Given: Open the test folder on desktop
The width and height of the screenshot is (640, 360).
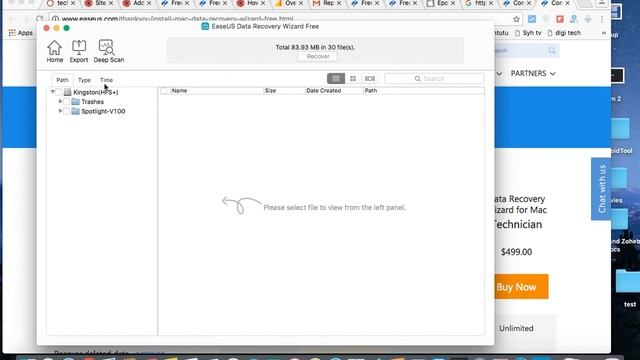Looking at the screenshot, I should tap(628, 287).
